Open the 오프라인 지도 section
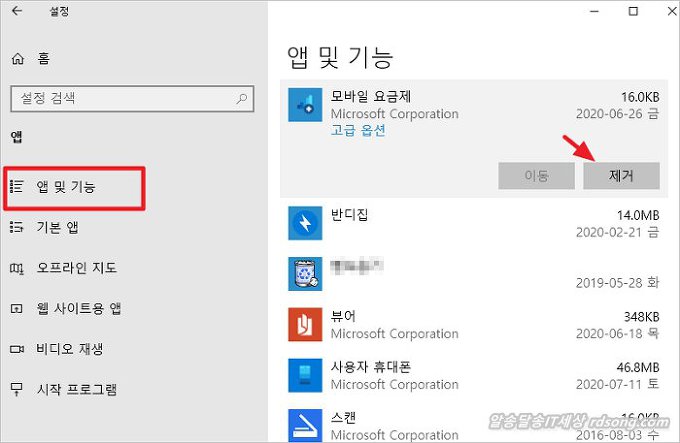 pos(76,268)
